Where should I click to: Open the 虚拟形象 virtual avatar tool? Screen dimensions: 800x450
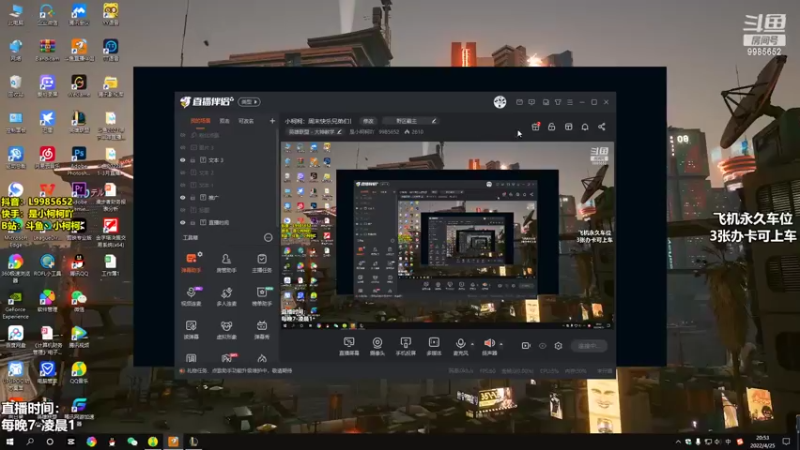[226, 330]
